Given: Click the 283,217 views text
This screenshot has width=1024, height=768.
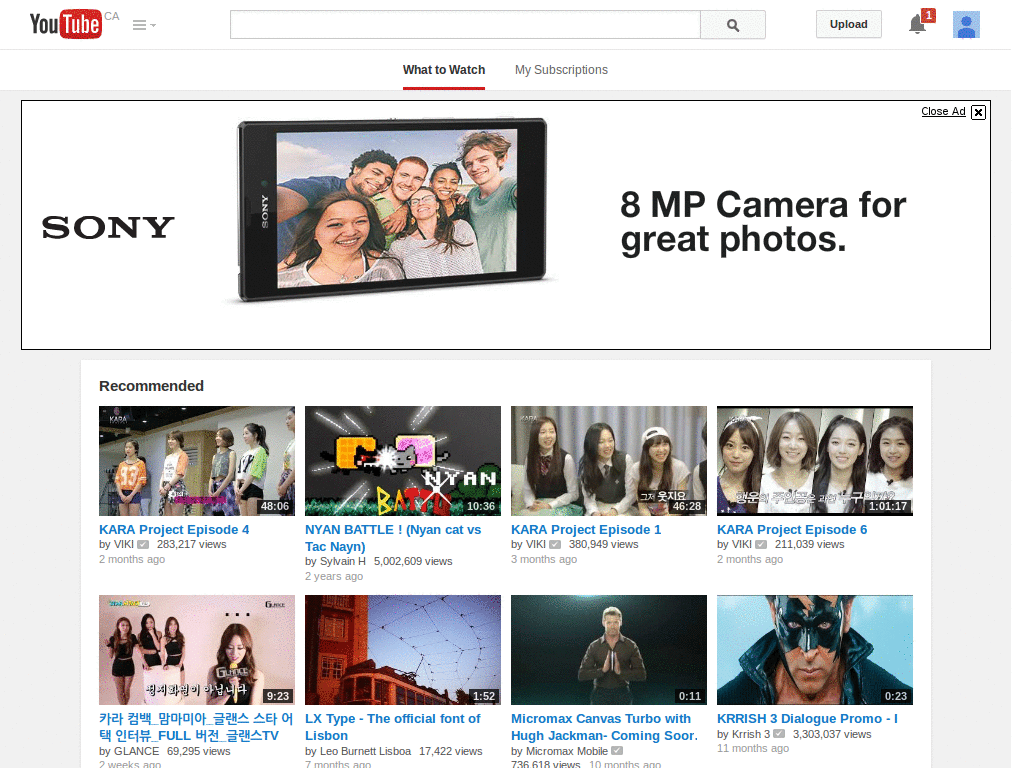Looking at the screenshot, I should (x=191, y=544).
